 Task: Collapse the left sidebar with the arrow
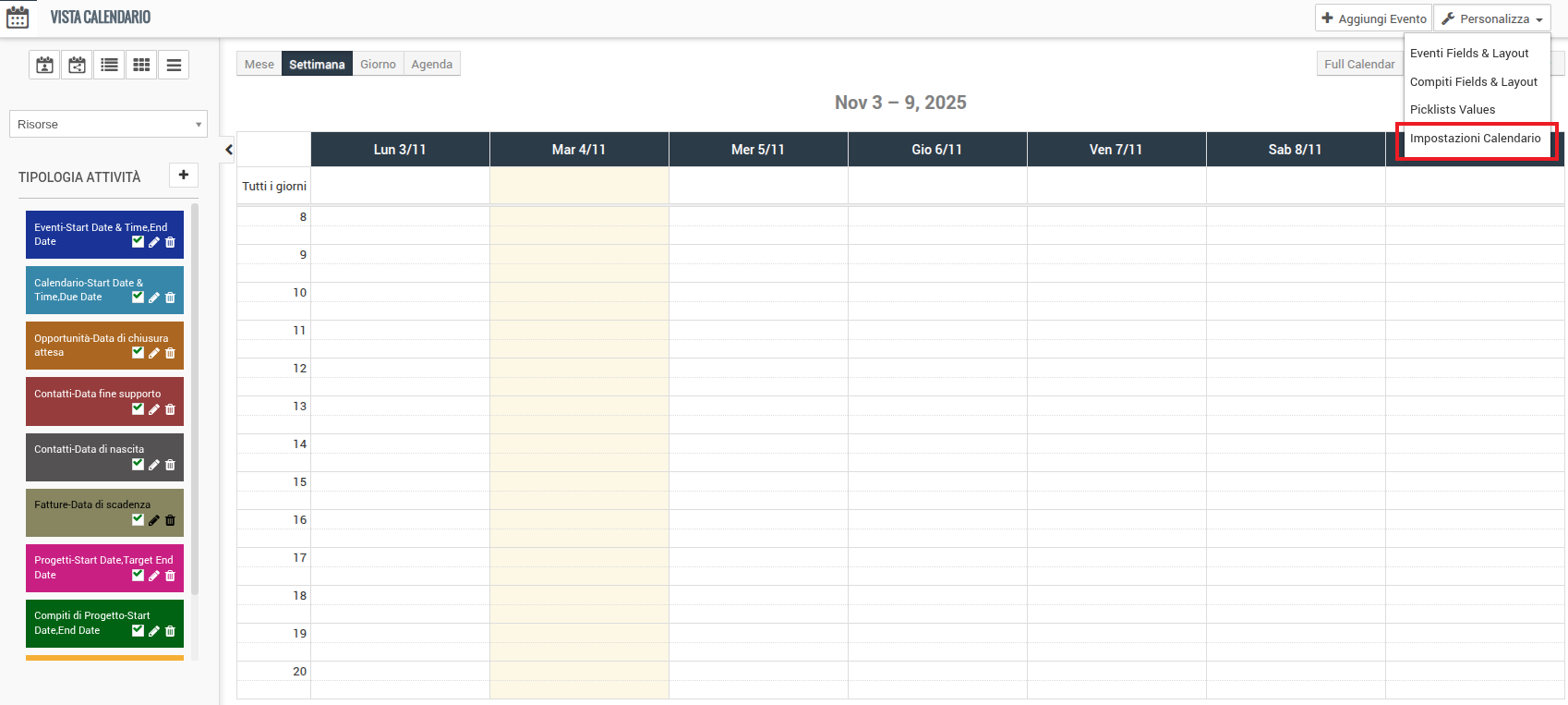[229, 150]
